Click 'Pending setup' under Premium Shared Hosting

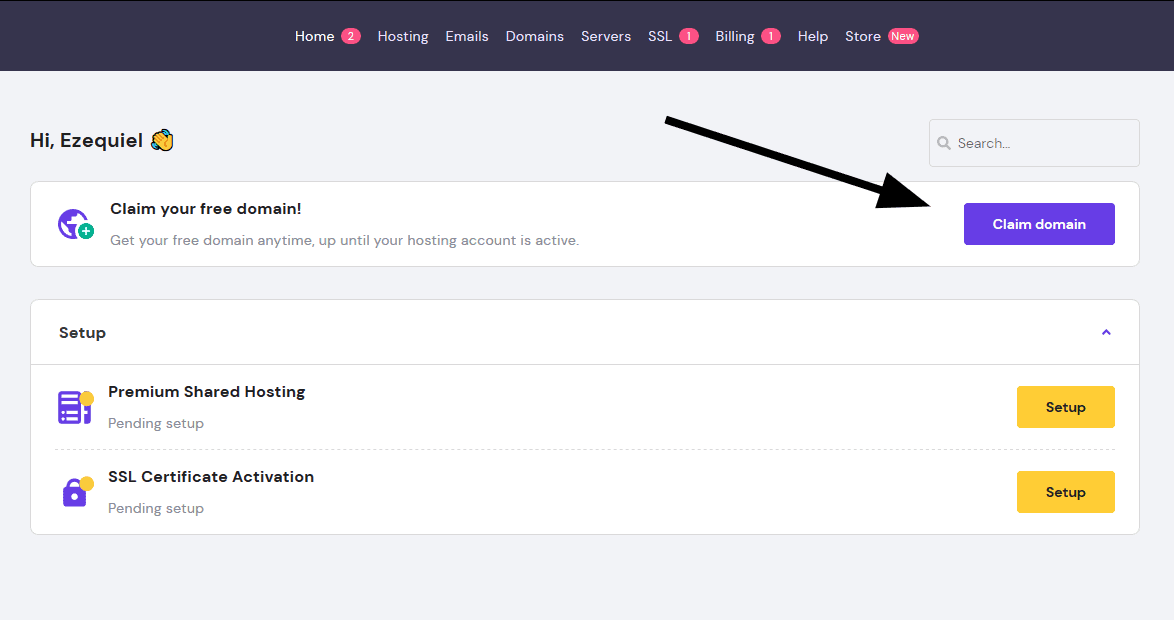[156, 423]
